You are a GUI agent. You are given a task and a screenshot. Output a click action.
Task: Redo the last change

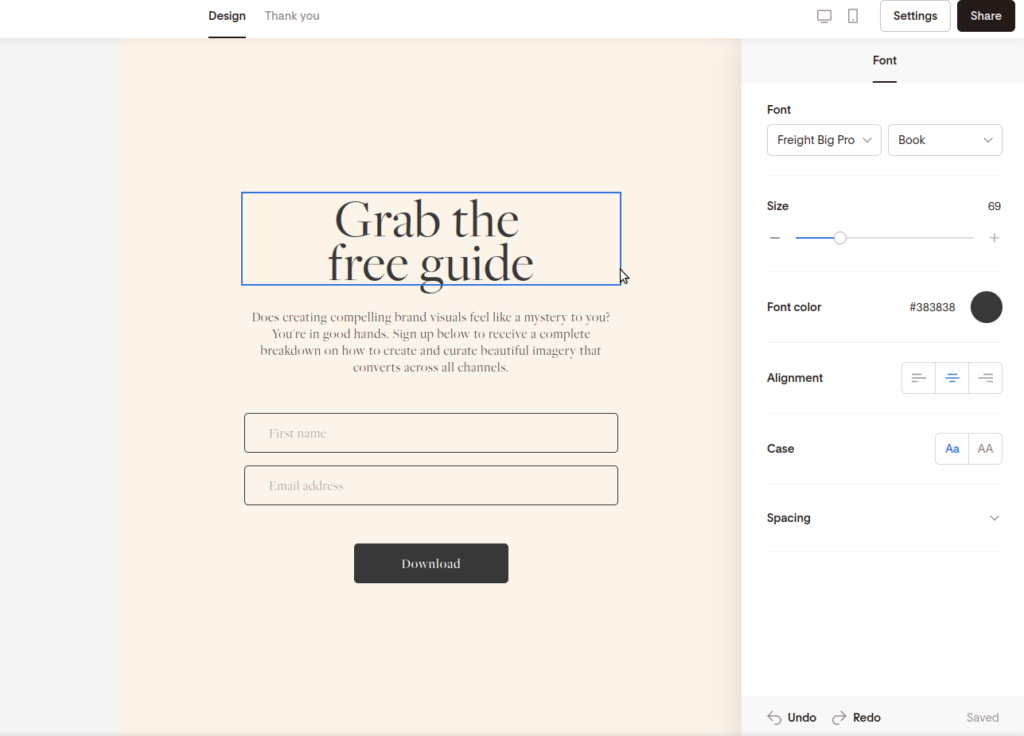[x=856, y=718]
